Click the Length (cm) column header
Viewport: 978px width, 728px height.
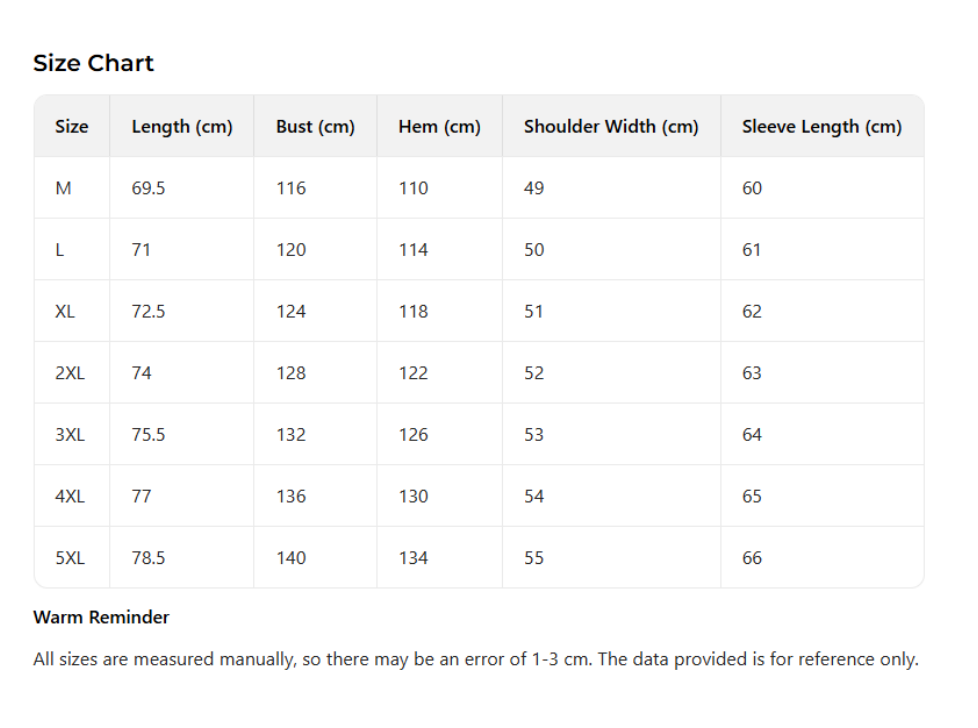[181, 127]
